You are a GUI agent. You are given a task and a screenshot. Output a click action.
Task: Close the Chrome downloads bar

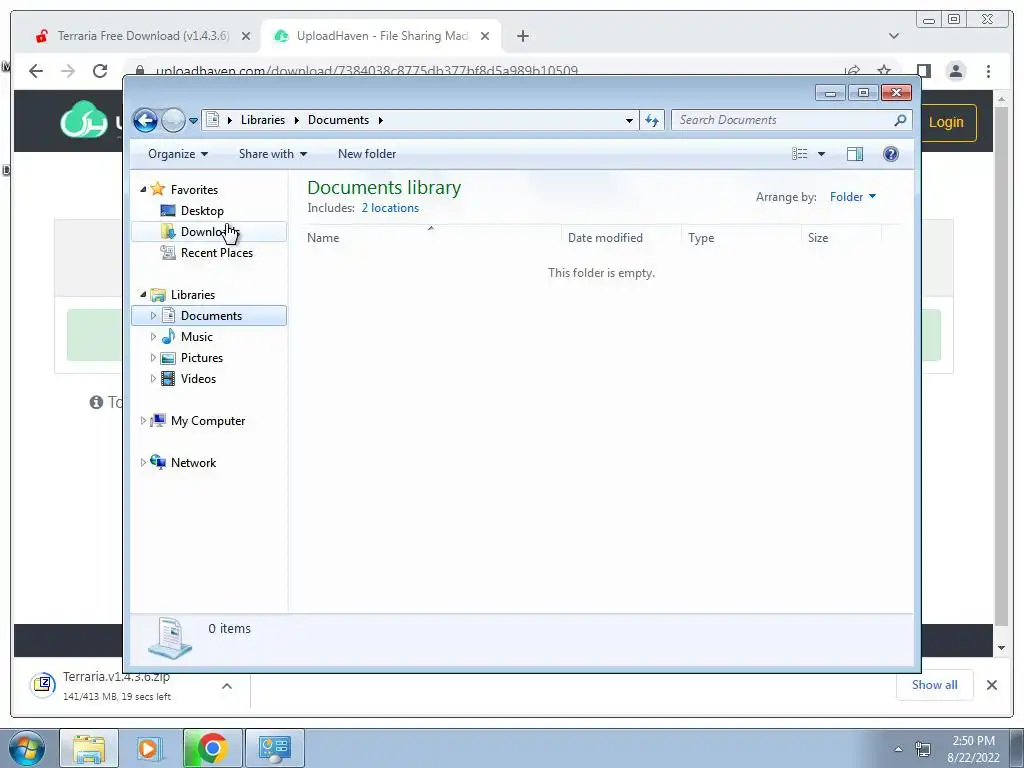(x=991, y=685)
